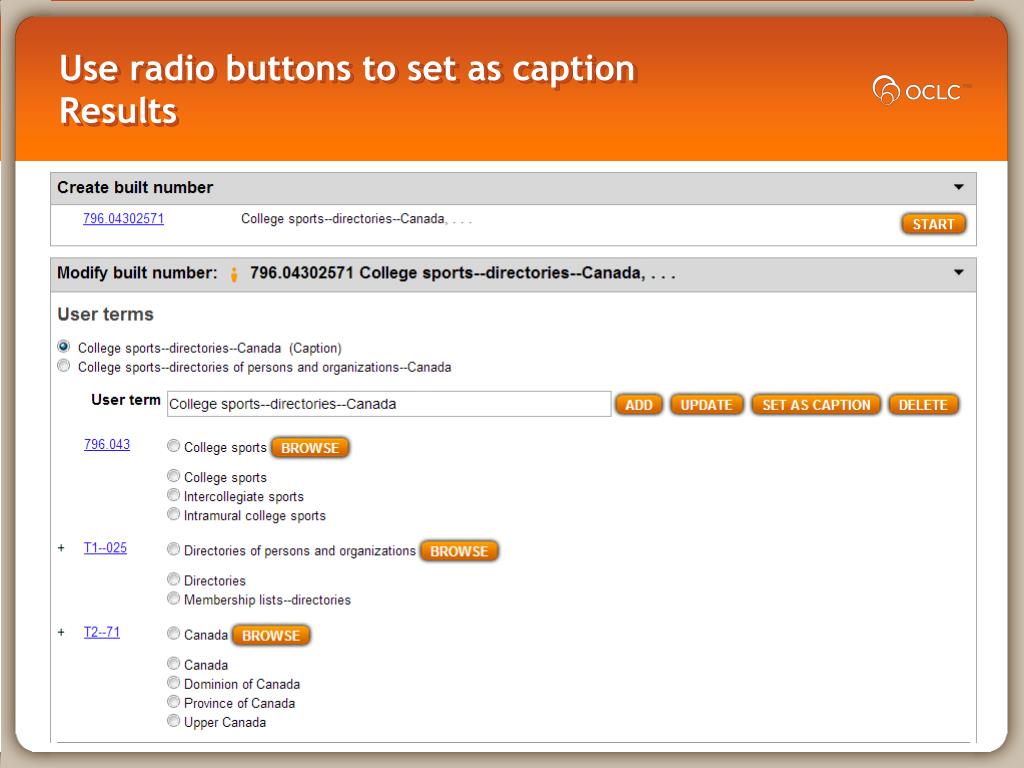1024x768 pixels.
Task: Select 'College sports--directories of persons and organizations--Canada' radio
Action: pyautogui.click(x=63, y=366)
